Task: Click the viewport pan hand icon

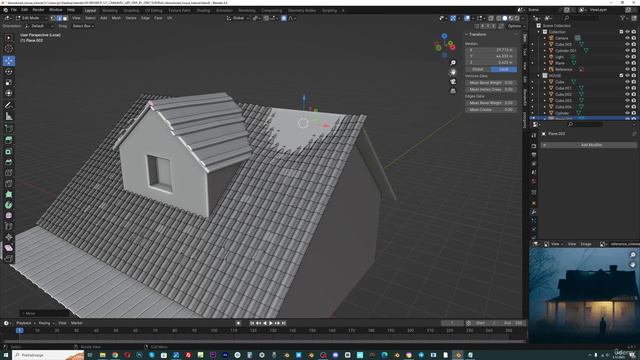Action: [x=453, y=72]
